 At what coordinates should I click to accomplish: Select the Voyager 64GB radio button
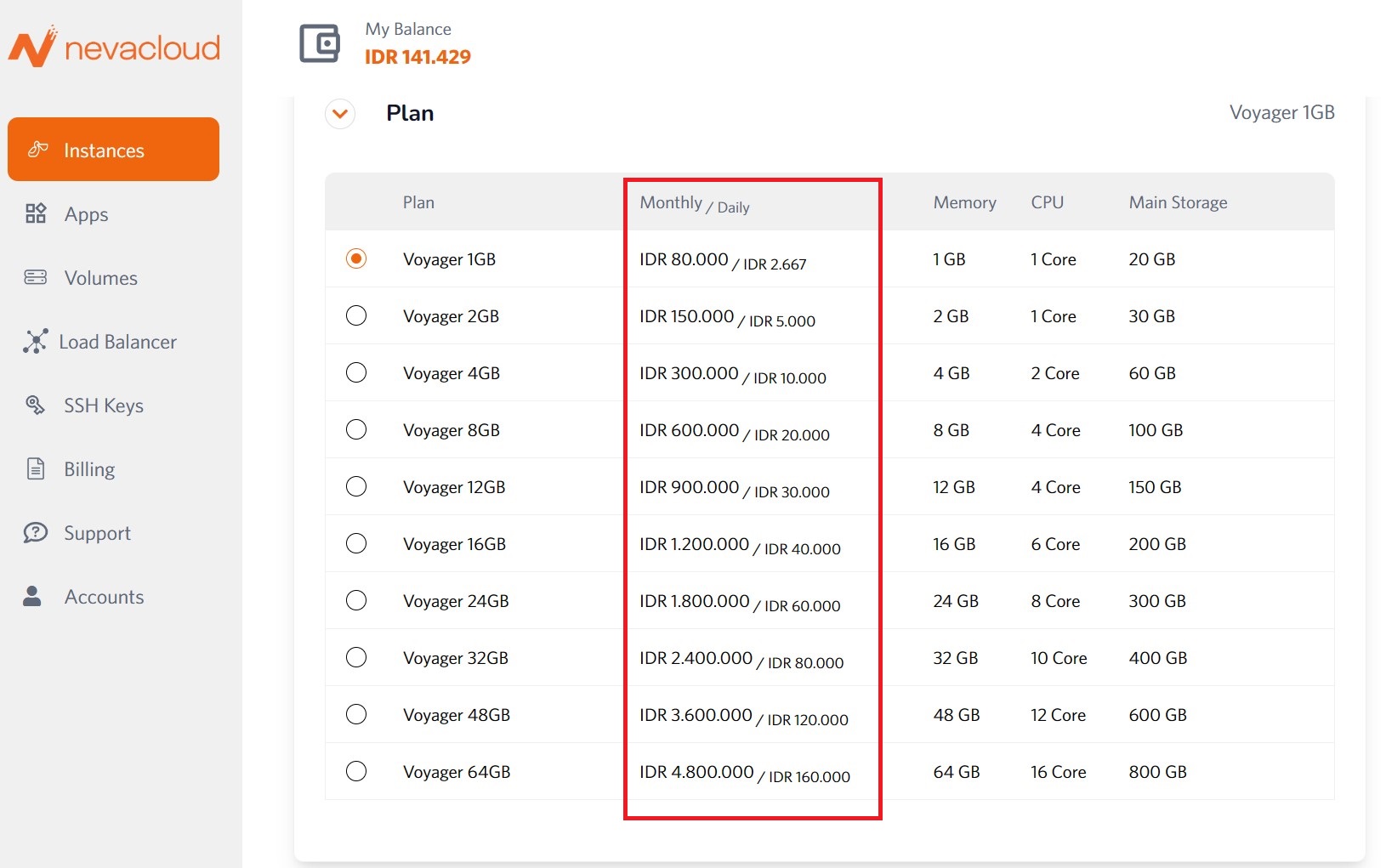356,771
